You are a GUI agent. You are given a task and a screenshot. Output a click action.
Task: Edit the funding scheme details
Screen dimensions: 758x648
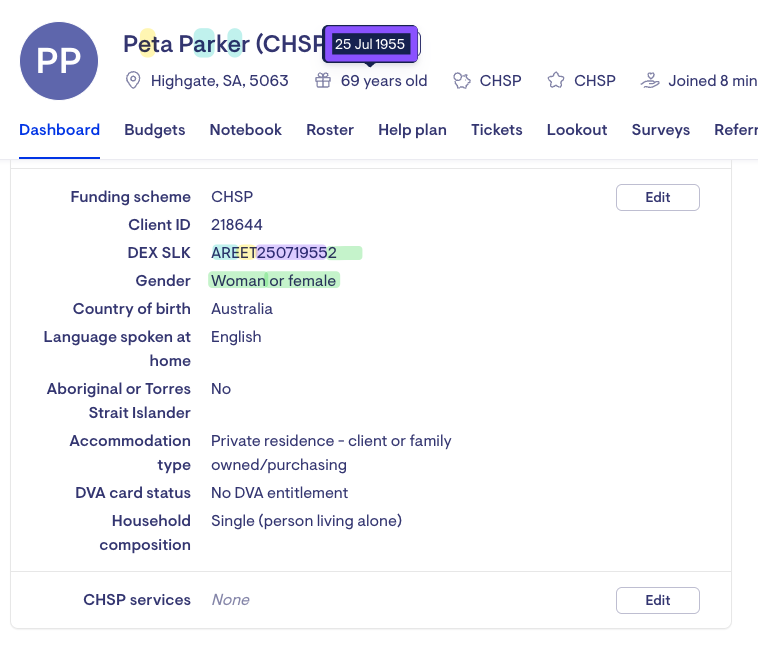coord(658,197)
